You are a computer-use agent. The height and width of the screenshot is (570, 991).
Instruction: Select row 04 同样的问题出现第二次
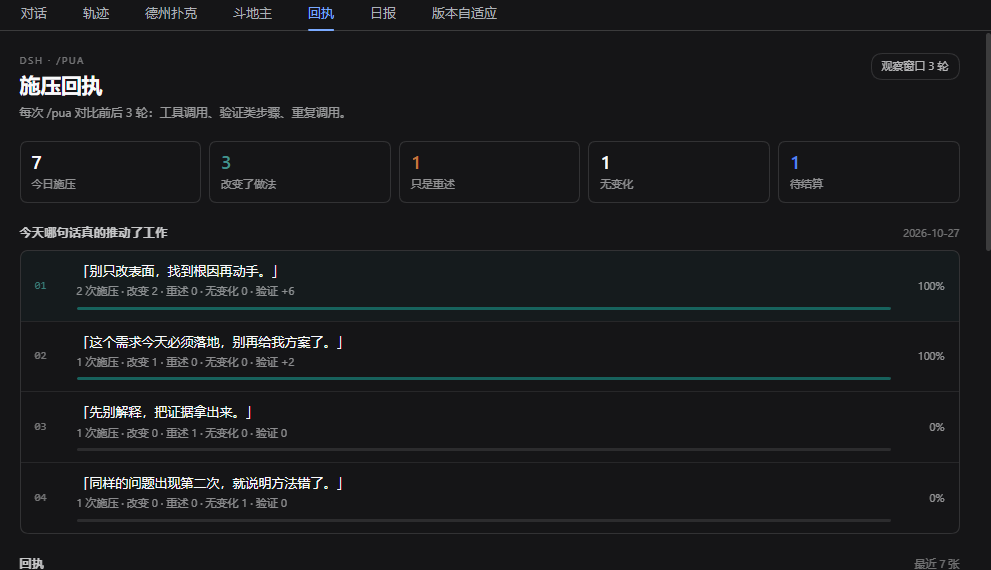(490, 498)
